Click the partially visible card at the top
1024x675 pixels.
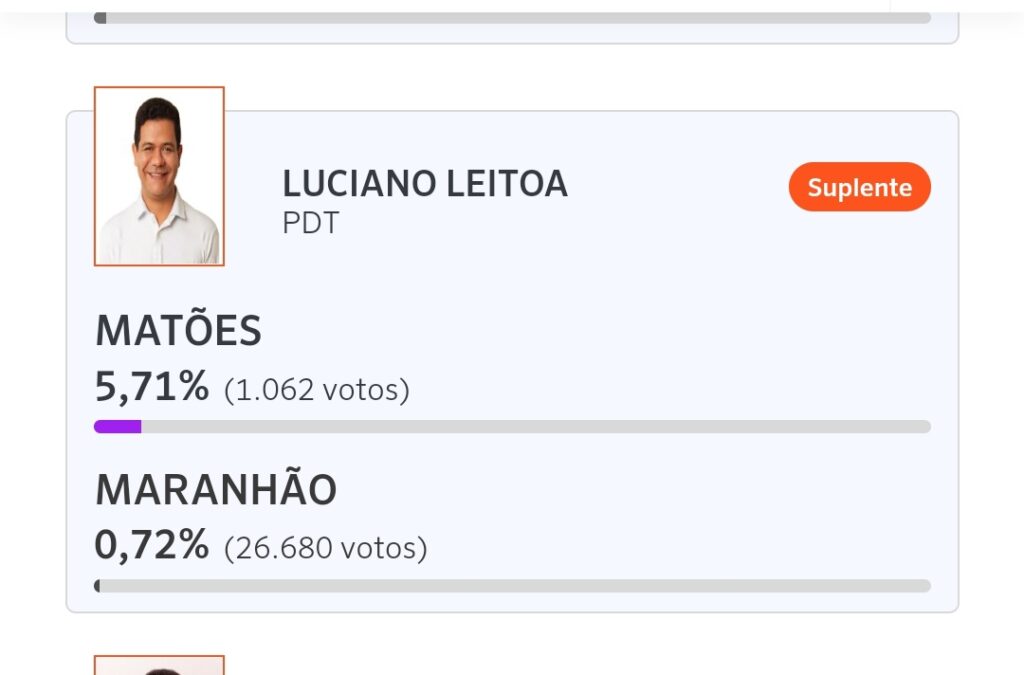point(512,33)
